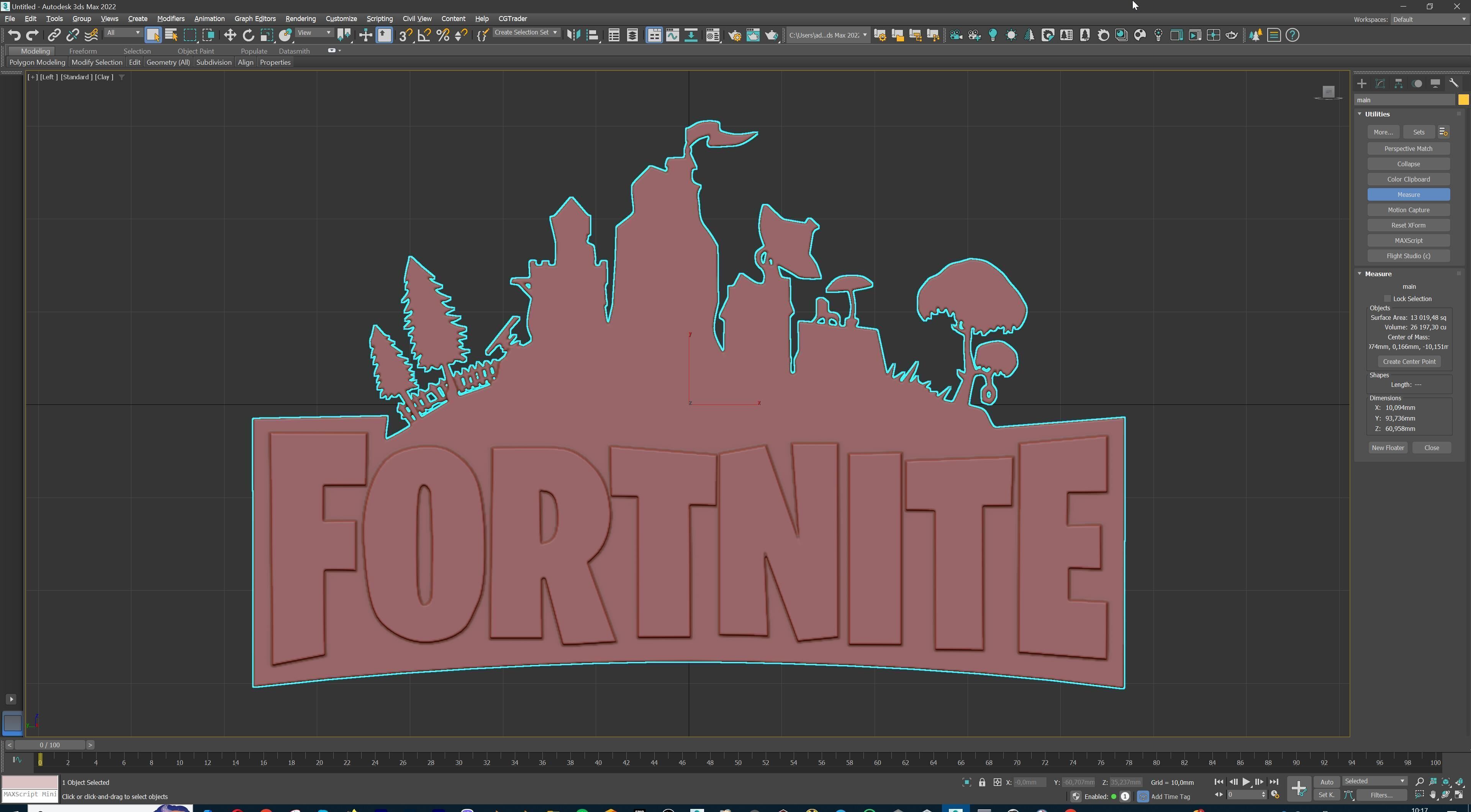Click the Perspective Match button
Screen dimensions: 1471x812
pos(1408,149)
